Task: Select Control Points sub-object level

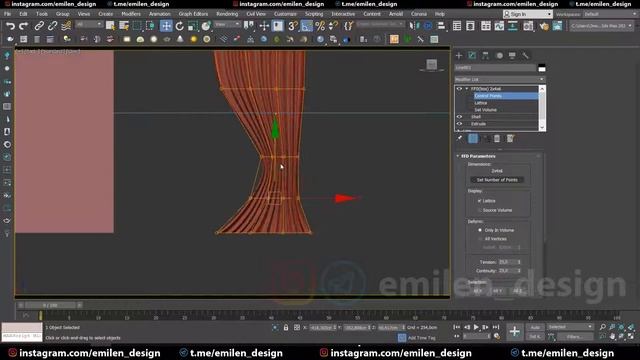Action: (505, 96)
